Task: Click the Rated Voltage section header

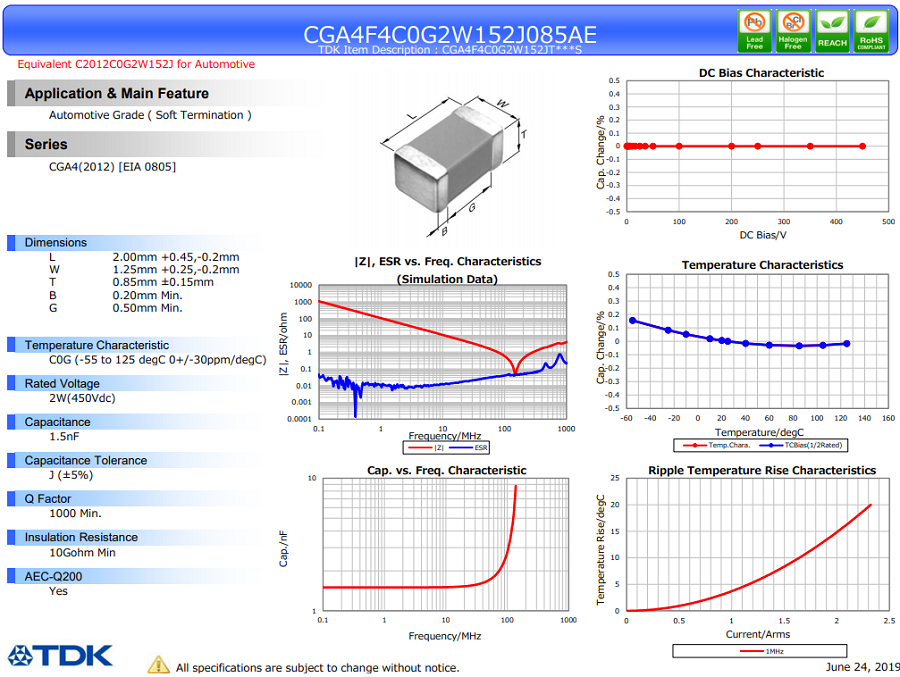Action: click(x=62, y=383)
